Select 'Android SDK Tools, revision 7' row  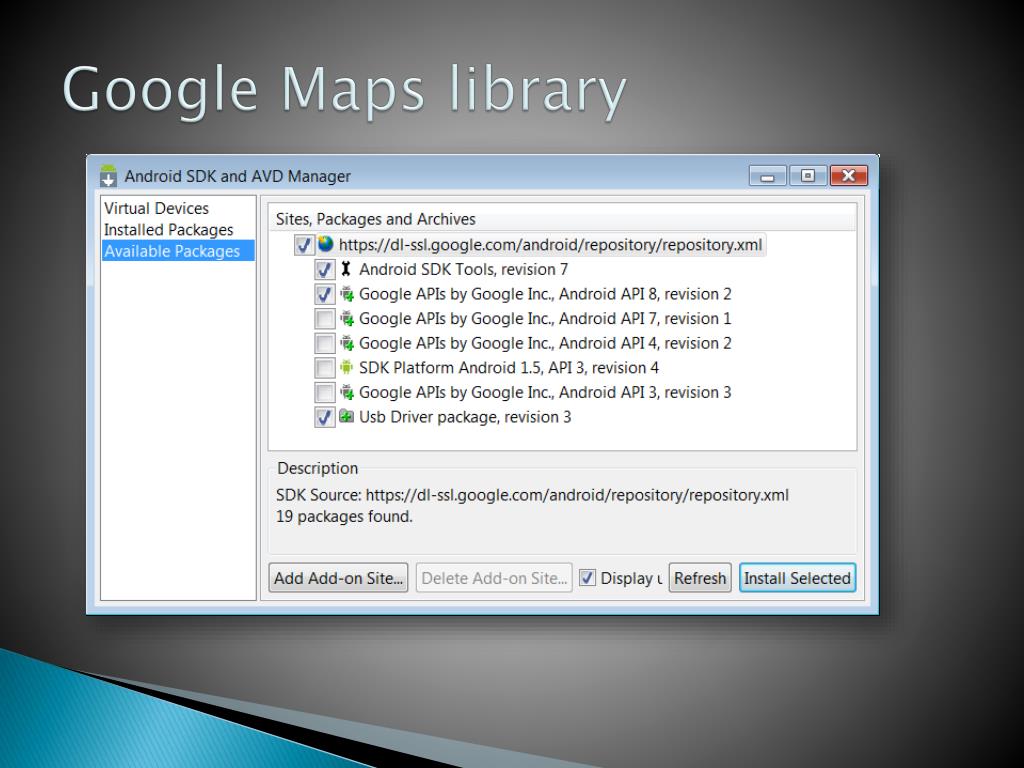coord(464,269)
